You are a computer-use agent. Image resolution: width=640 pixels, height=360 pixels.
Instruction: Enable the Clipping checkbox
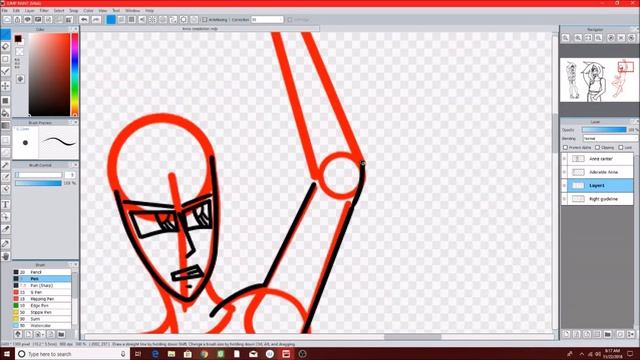pyautogui.click(x=598, y=147)
